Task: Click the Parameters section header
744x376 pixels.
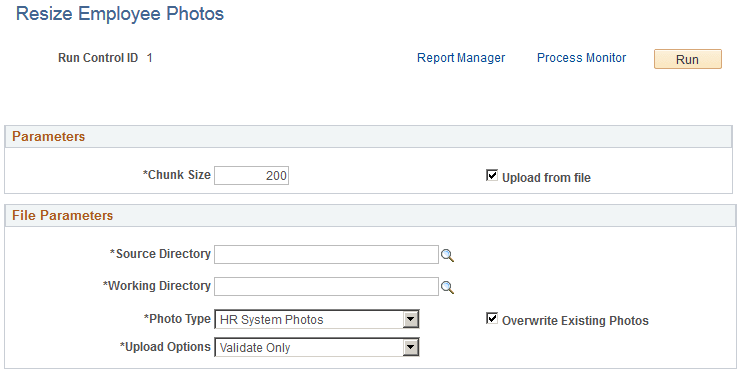Action: (368, 137)
